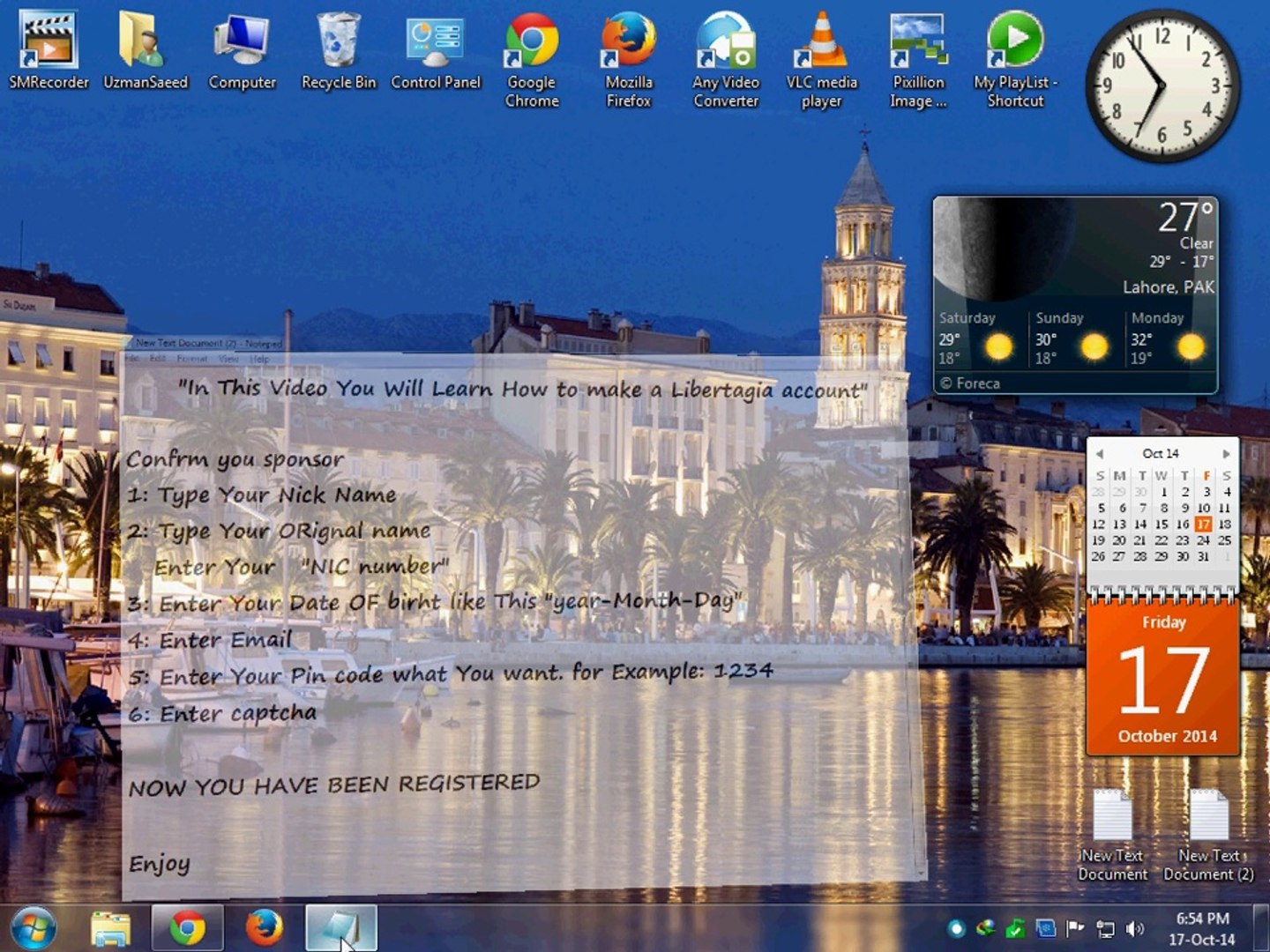The height and width of the screenshot is (952, 1270).
Task: Open the Action Center flag icon
Action: (1075, 928)
